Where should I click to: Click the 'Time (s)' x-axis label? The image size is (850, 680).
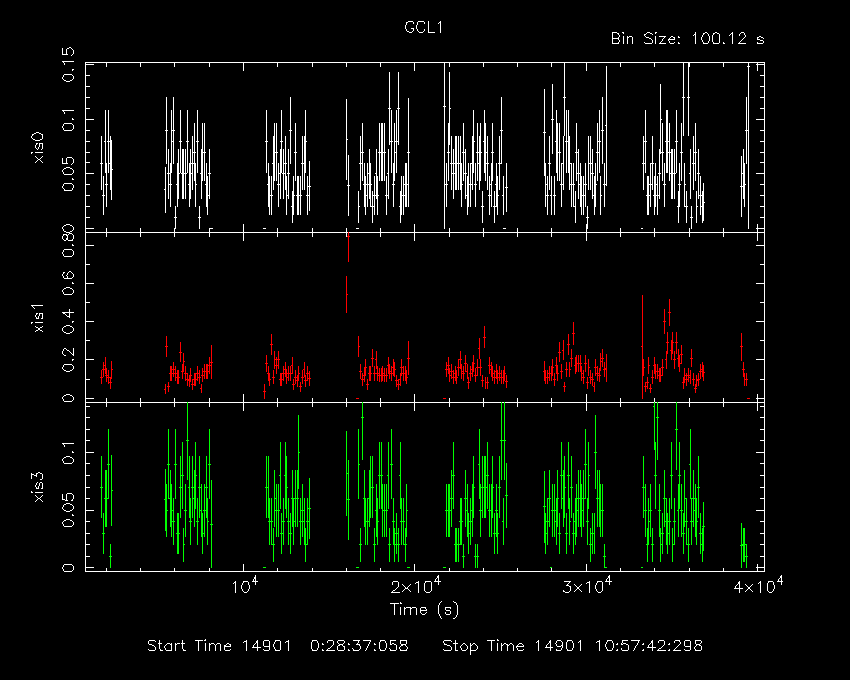424,610
